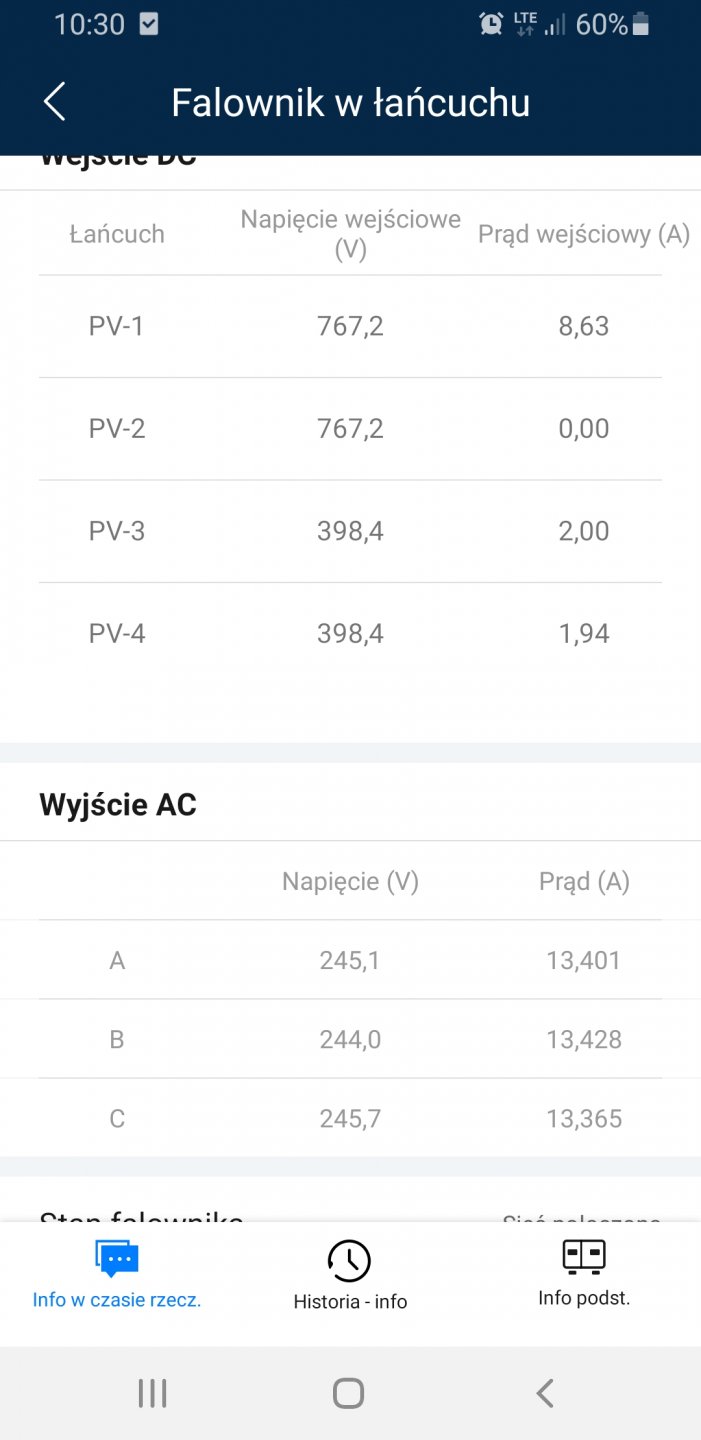Screen dimensions: 701x1440
Task: Tap phase A voltage value 245,1
Action: 350,960
